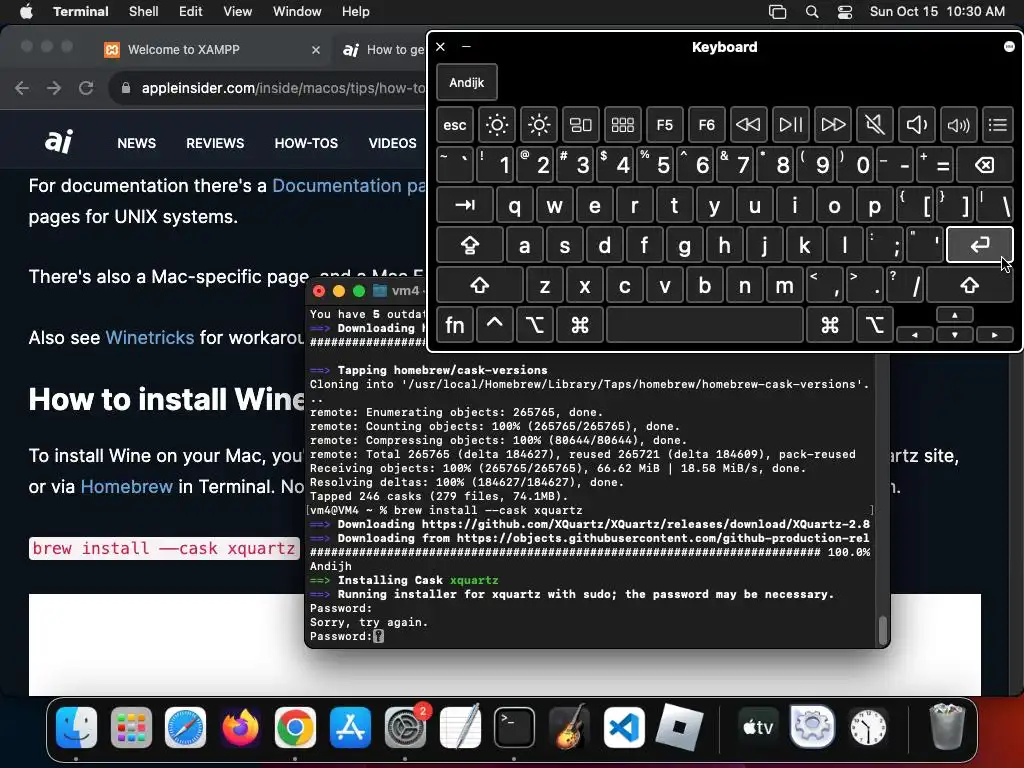The height and width of the screenshot is (768, 1024).
Task: Close the Welcome to XAMPP tab
Action: click(316, 50)
